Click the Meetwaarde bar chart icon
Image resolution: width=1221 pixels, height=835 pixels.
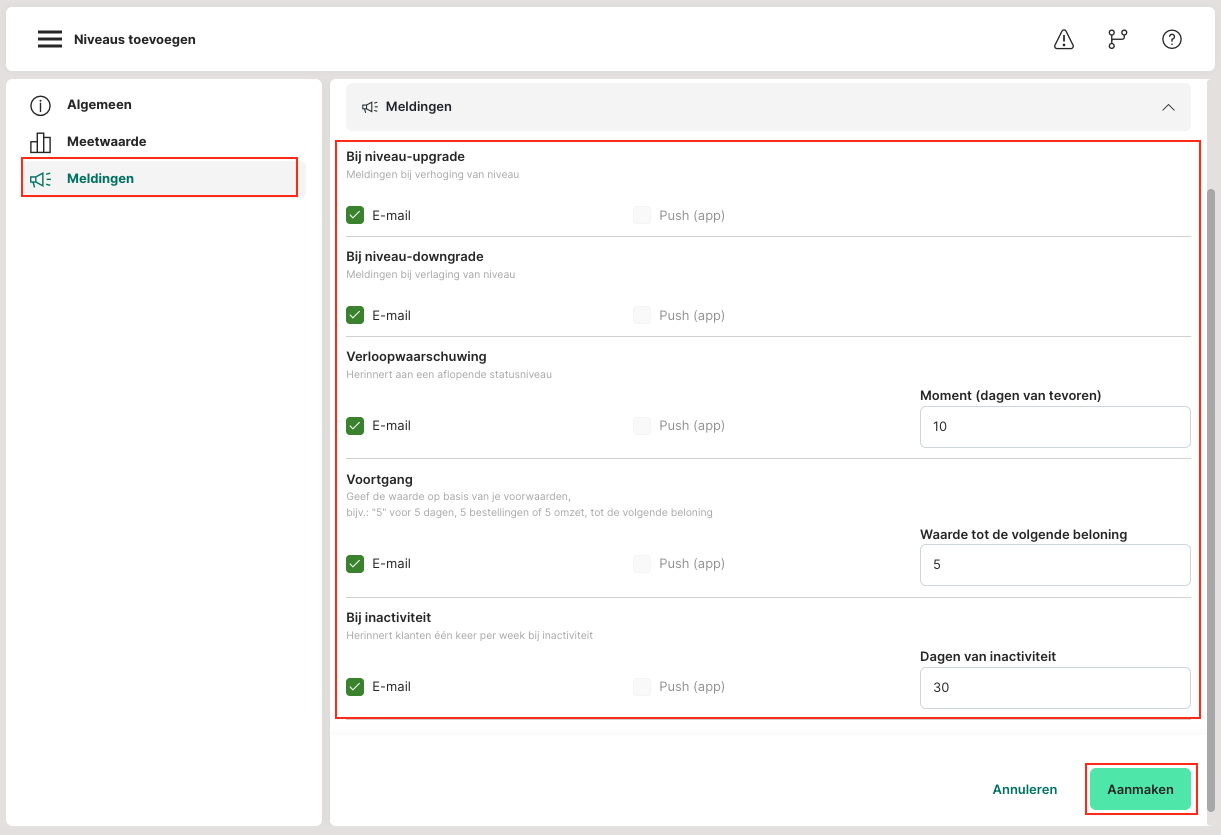click(40, 142)
